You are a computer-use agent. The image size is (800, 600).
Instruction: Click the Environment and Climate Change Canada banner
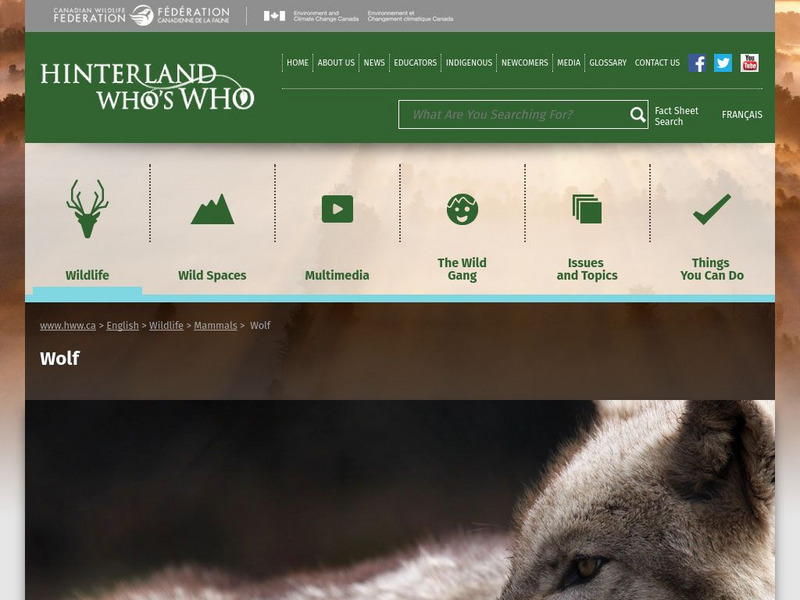(x=360, y=15)
